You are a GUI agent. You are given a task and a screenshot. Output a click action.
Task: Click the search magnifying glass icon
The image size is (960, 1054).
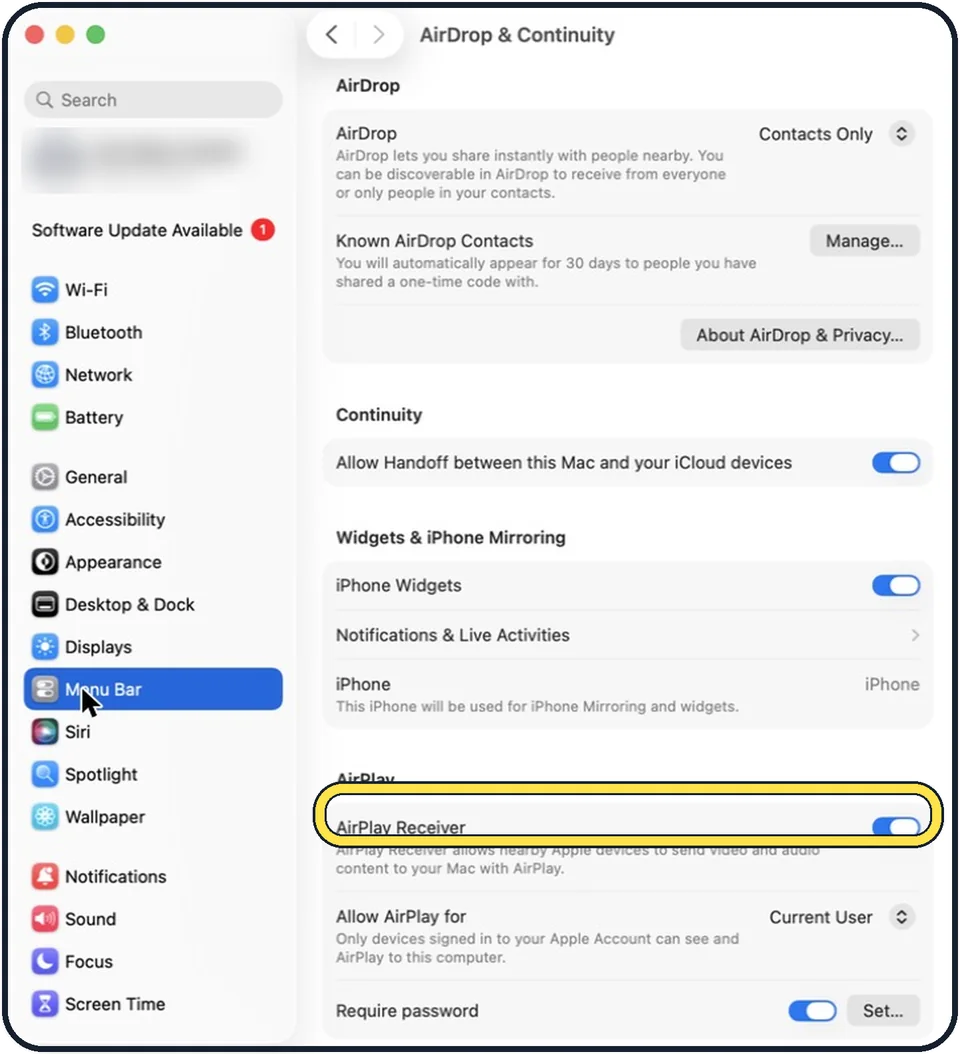[44, 100]
